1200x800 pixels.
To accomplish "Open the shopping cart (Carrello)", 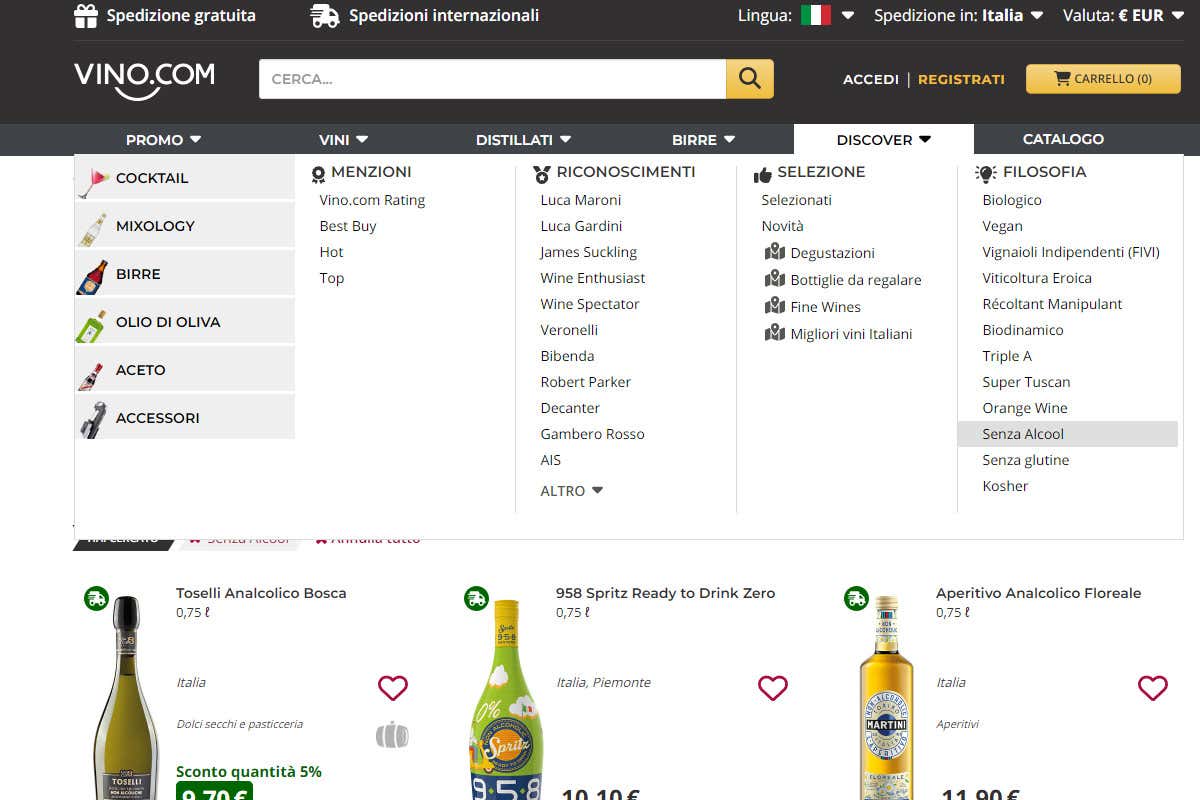I will coord(1103,79).
